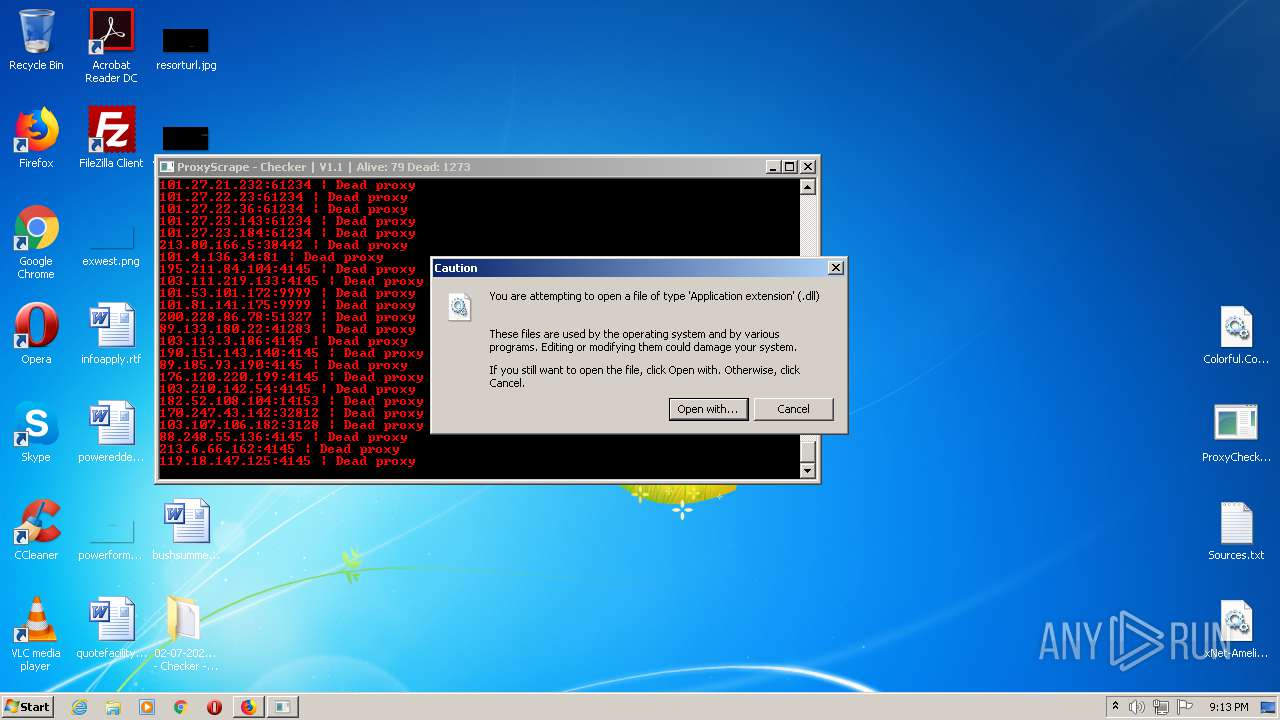Click the dll file icon in Caution dialog
The height and width of the screenshot is (720, 1280).
[x=460, y=307]
